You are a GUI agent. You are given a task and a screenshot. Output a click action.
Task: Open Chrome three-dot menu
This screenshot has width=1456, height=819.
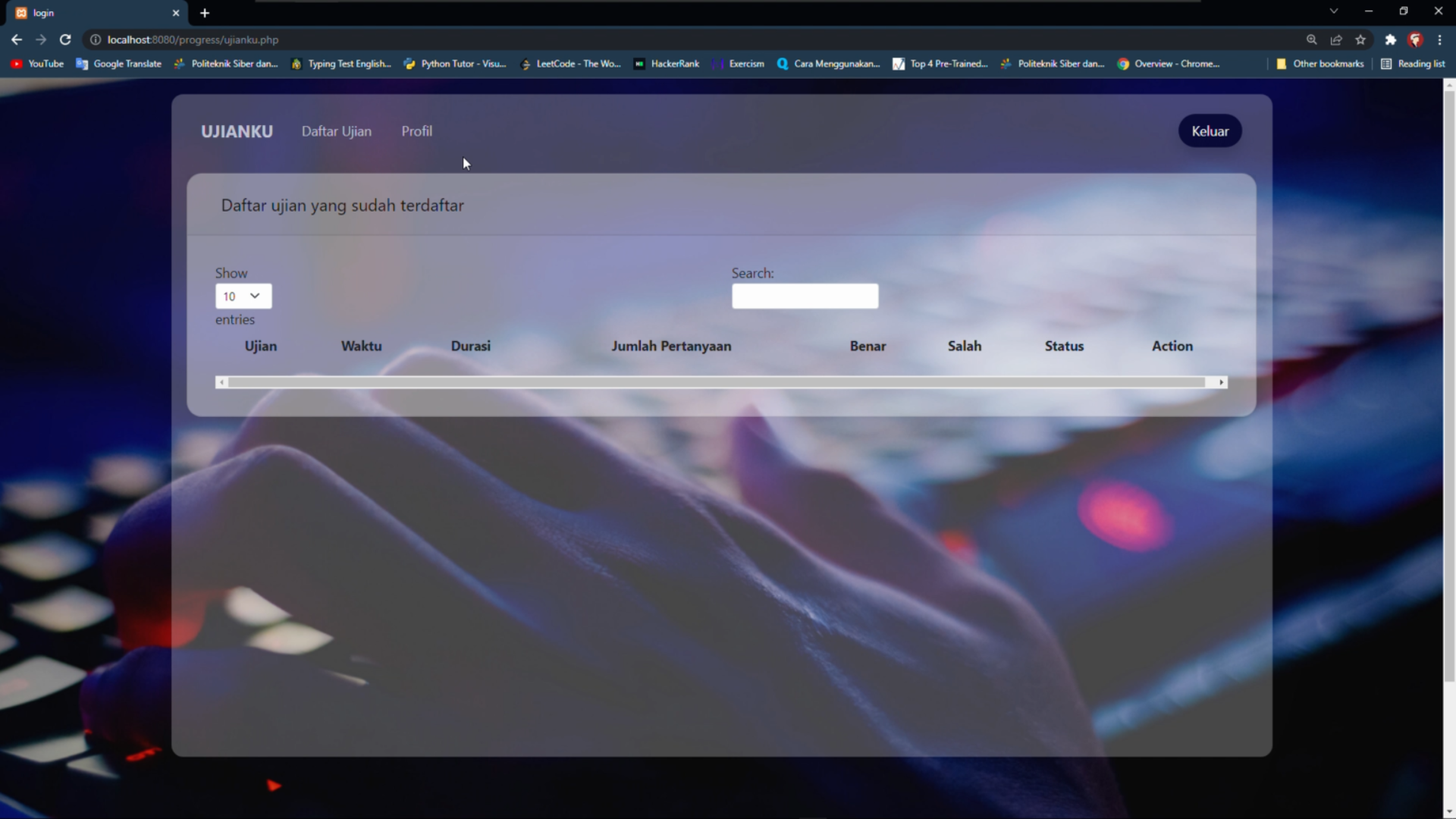point(1439,39)
